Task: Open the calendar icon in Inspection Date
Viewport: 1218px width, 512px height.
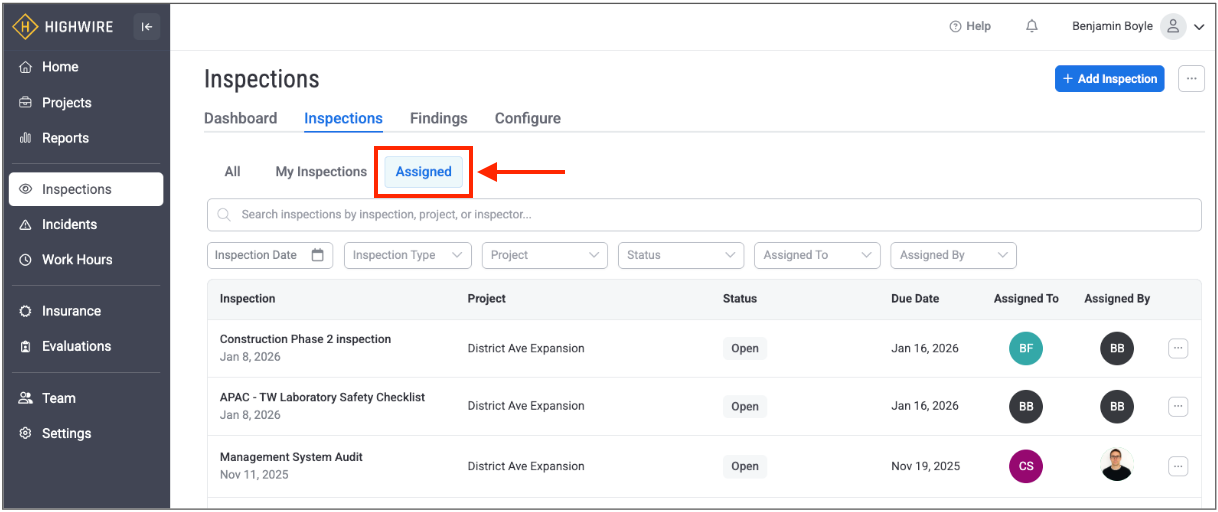Action: point(318,255)
